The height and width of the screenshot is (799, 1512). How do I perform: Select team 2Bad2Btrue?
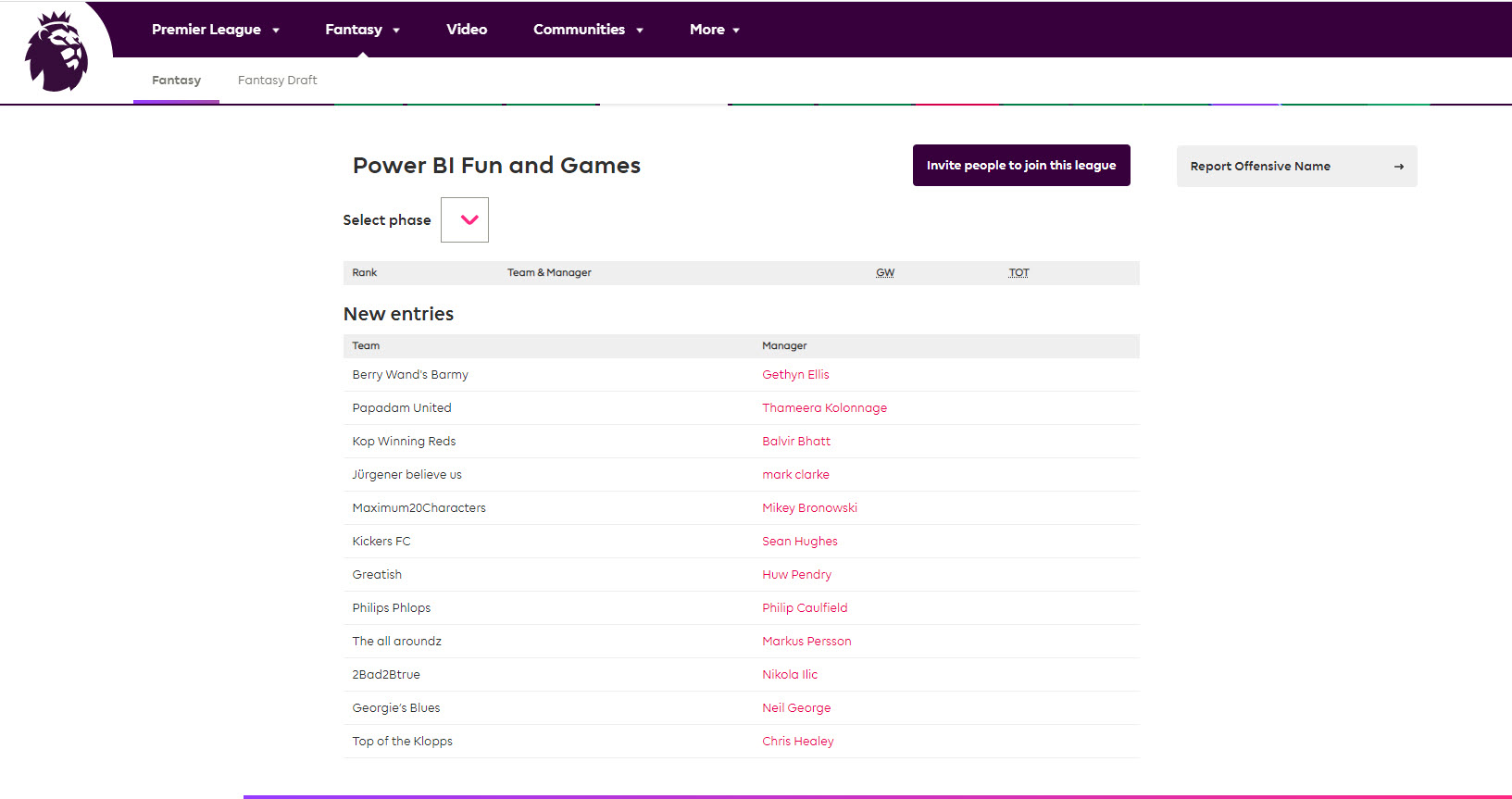[386, 675]
